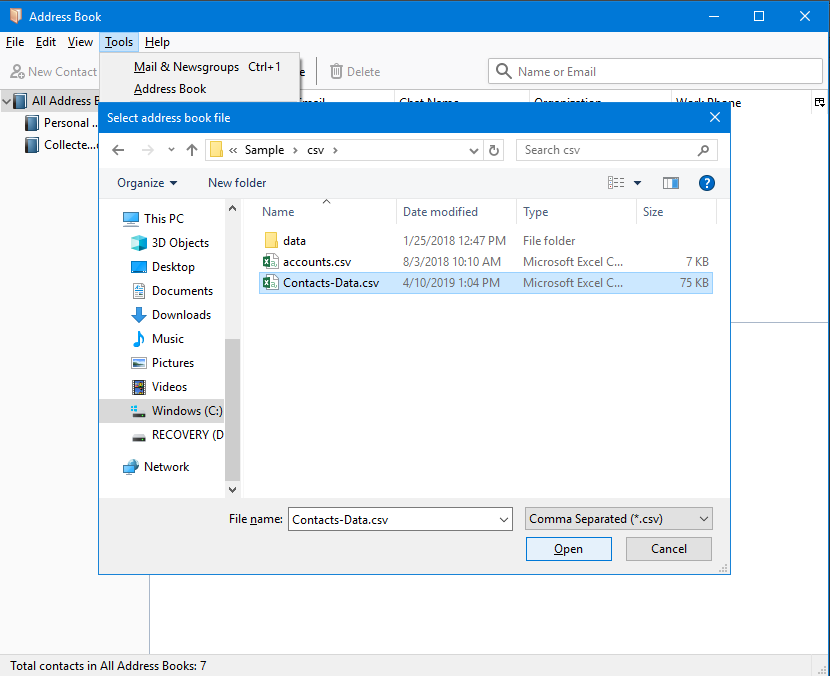Open the recent locations dropdown arrow

171,150
